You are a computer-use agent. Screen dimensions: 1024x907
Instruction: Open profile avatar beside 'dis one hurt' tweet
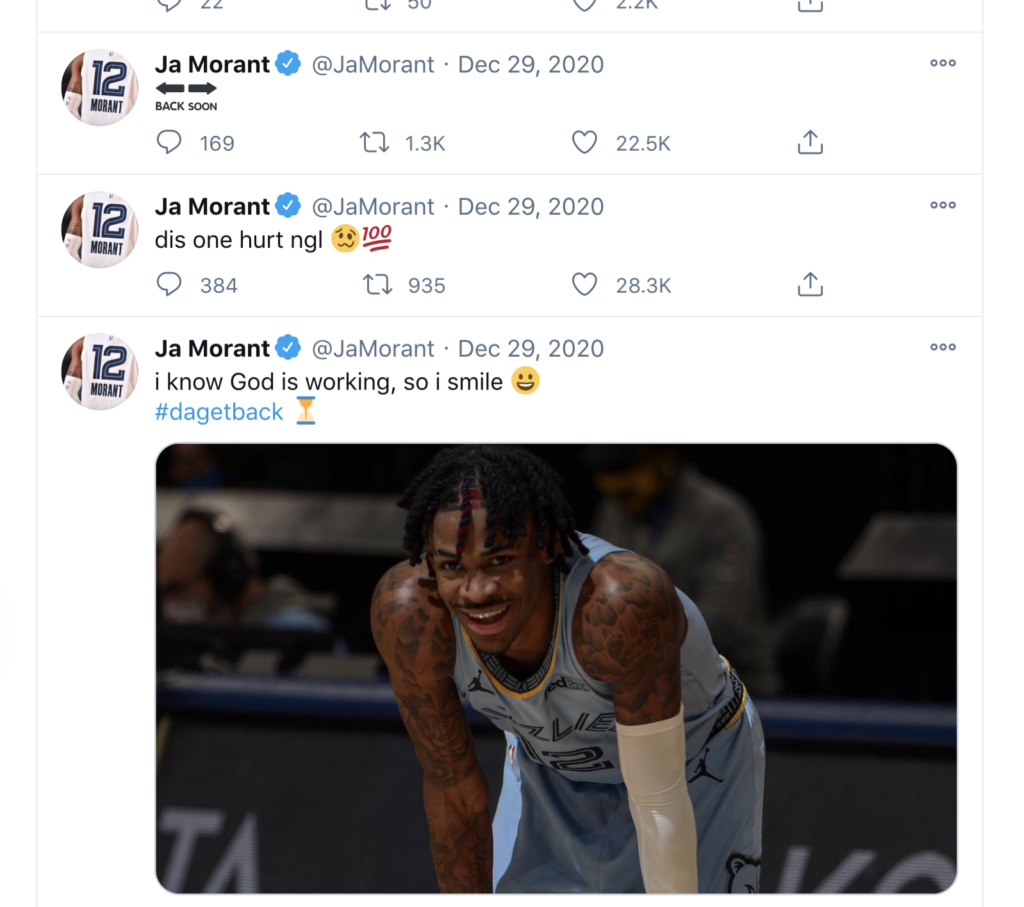(100, 229)
